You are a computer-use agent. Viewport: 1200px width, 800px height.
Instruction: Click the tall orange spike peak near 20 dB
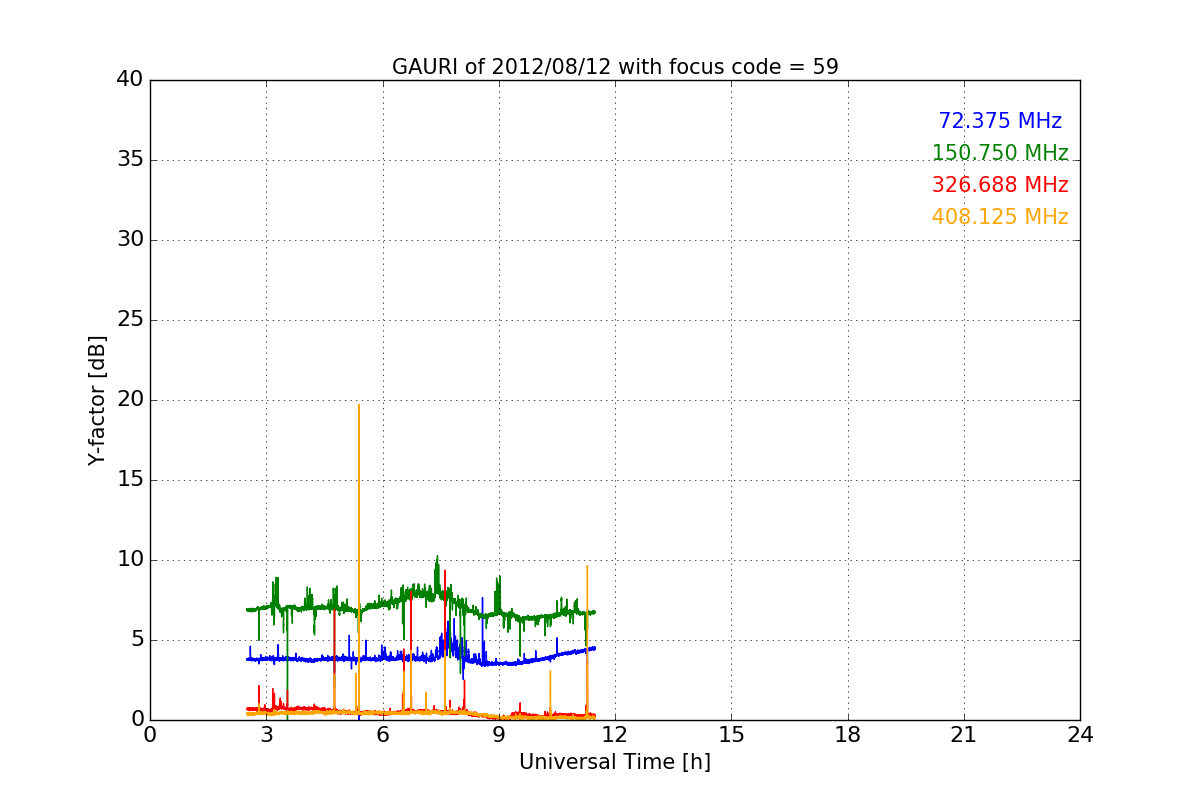point(359,405)
